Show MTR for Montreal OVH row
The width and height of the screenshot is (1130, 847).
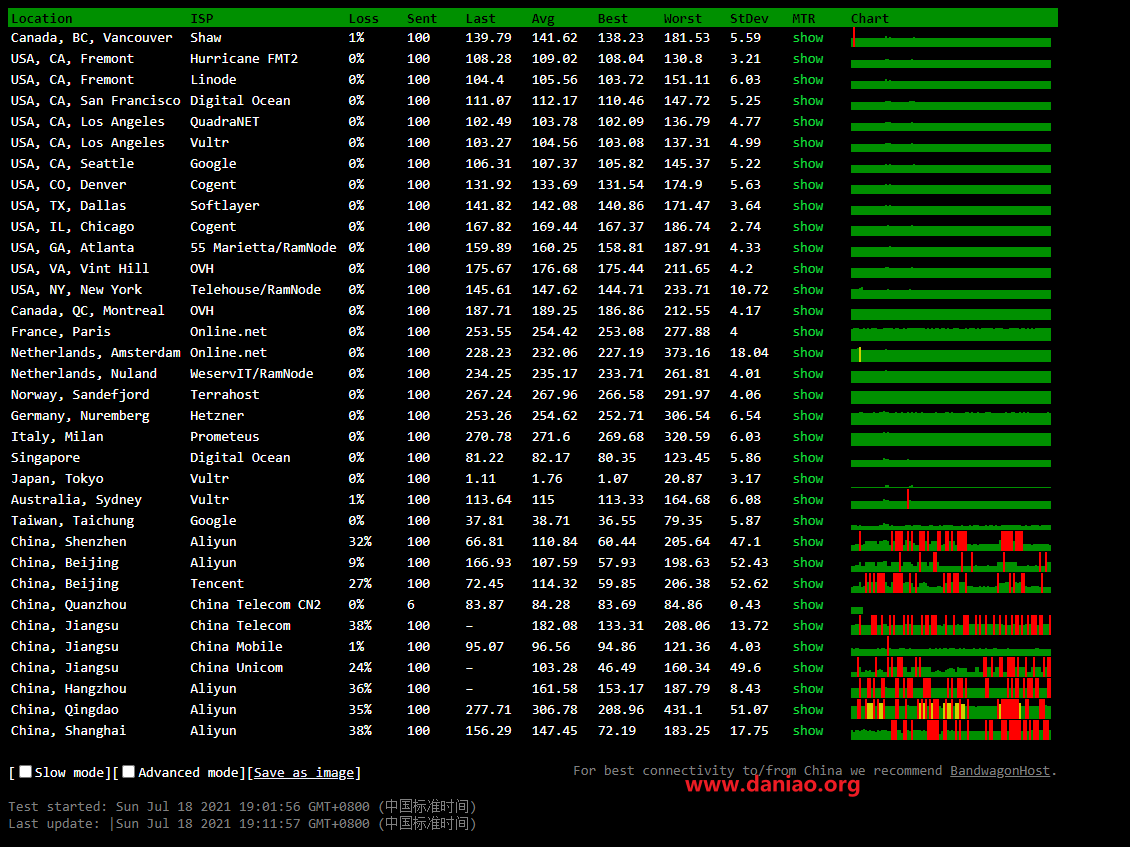coord(808,310)
